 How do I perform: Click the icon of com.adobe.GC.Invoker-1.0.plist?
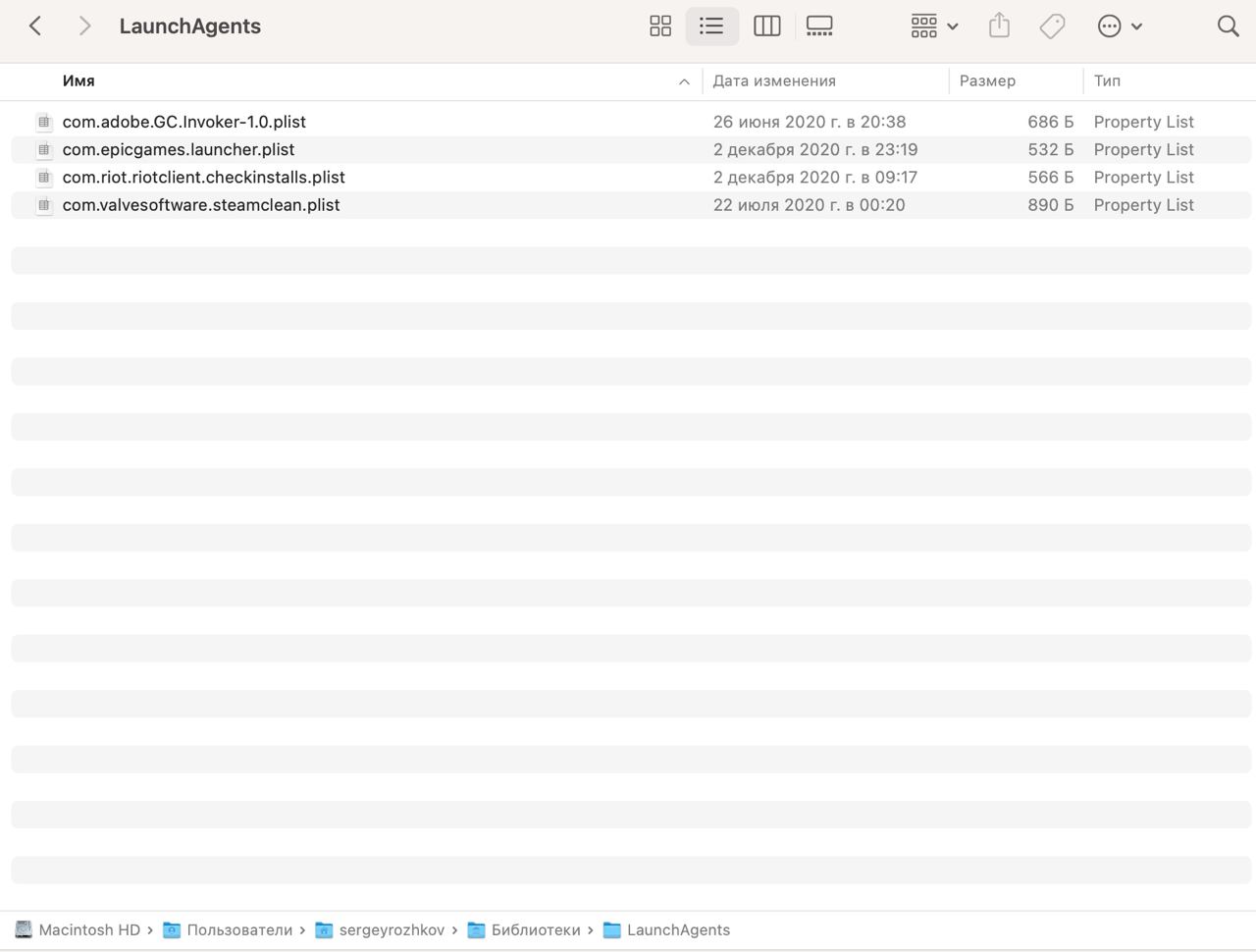pos(43,122)
